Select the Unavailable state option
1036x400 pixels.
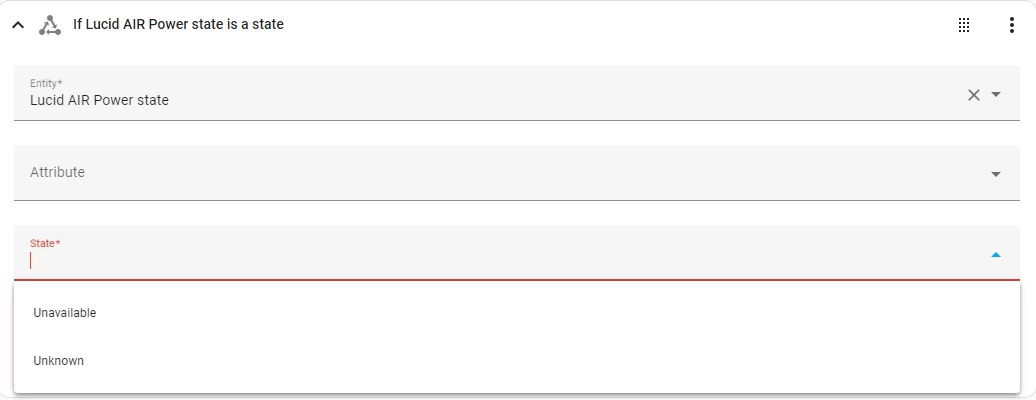click(x=517, y=313)
